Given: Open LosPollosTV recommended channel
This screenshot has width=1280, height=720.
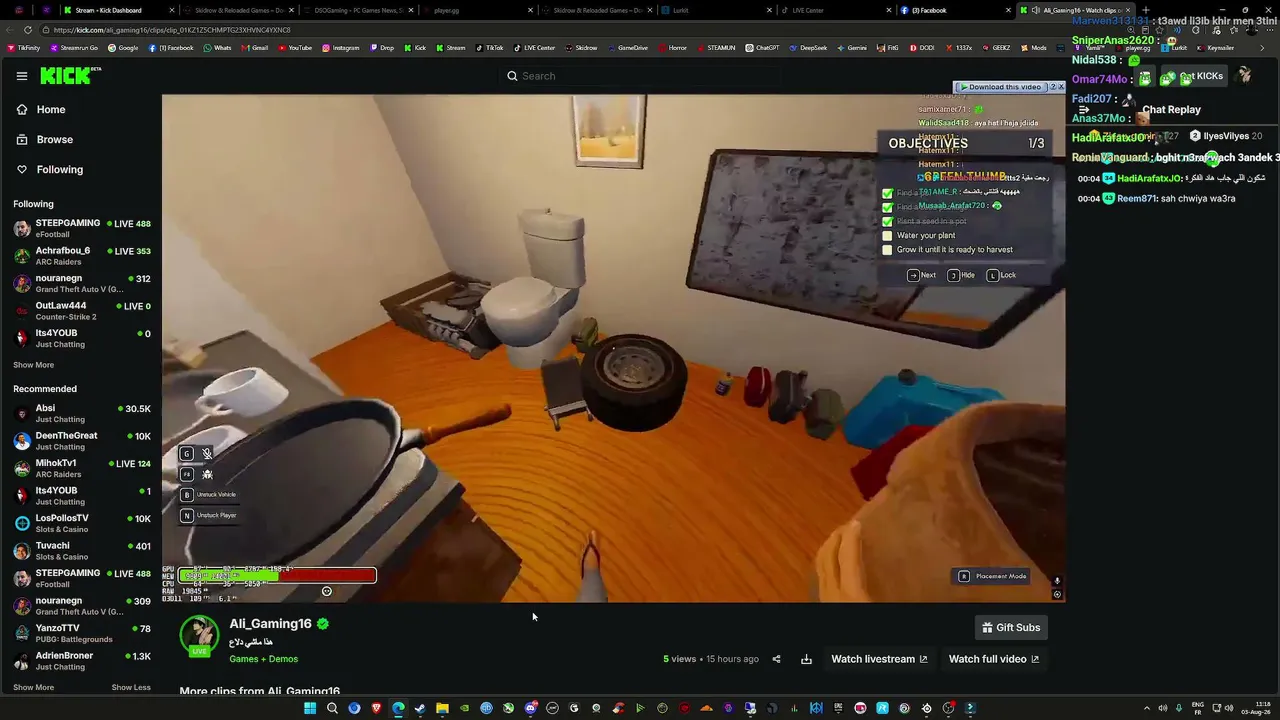Looking at the screenshot, I should pyautogui.click(x=82, y=523).
